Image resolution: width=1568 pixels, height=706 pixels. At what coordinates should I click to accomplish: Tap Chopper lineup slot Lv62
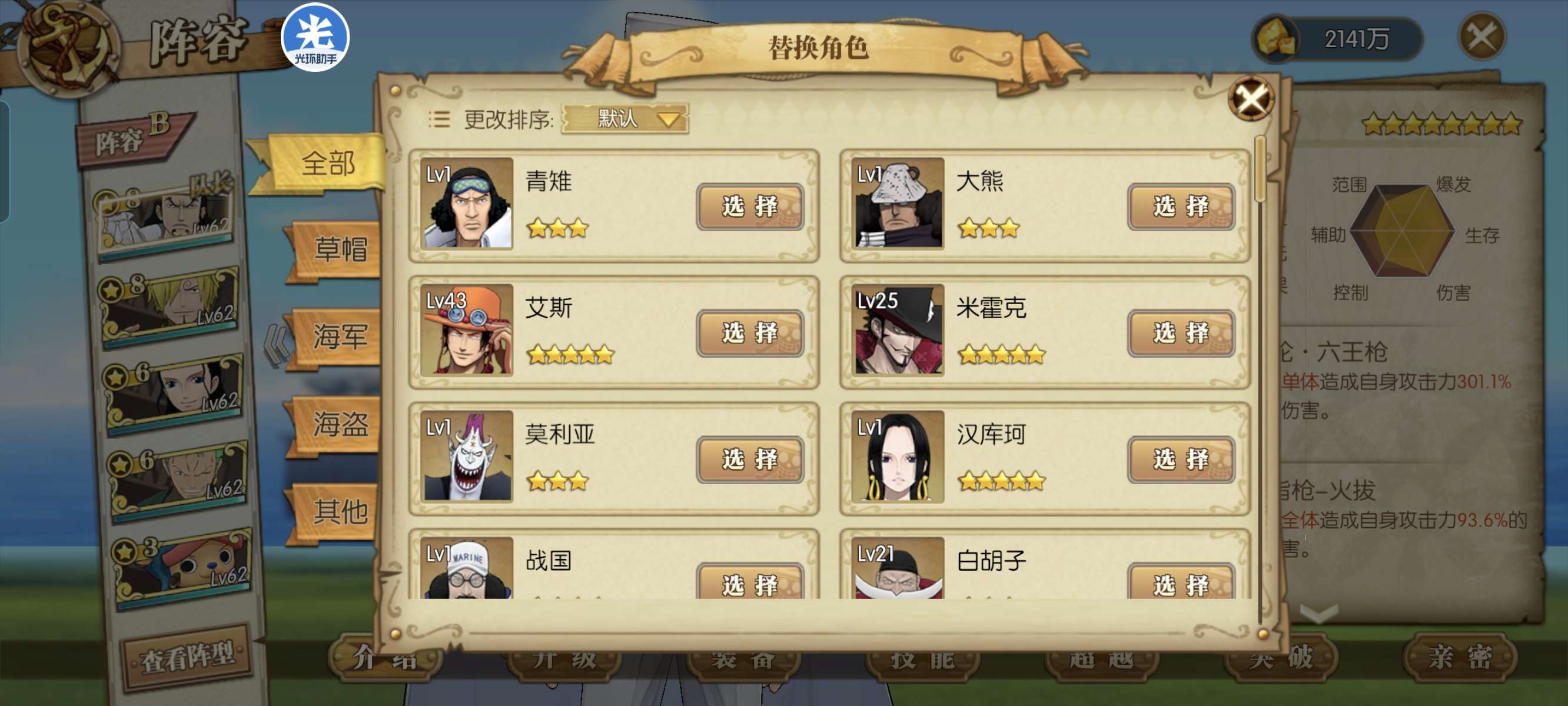pos(182,566)
